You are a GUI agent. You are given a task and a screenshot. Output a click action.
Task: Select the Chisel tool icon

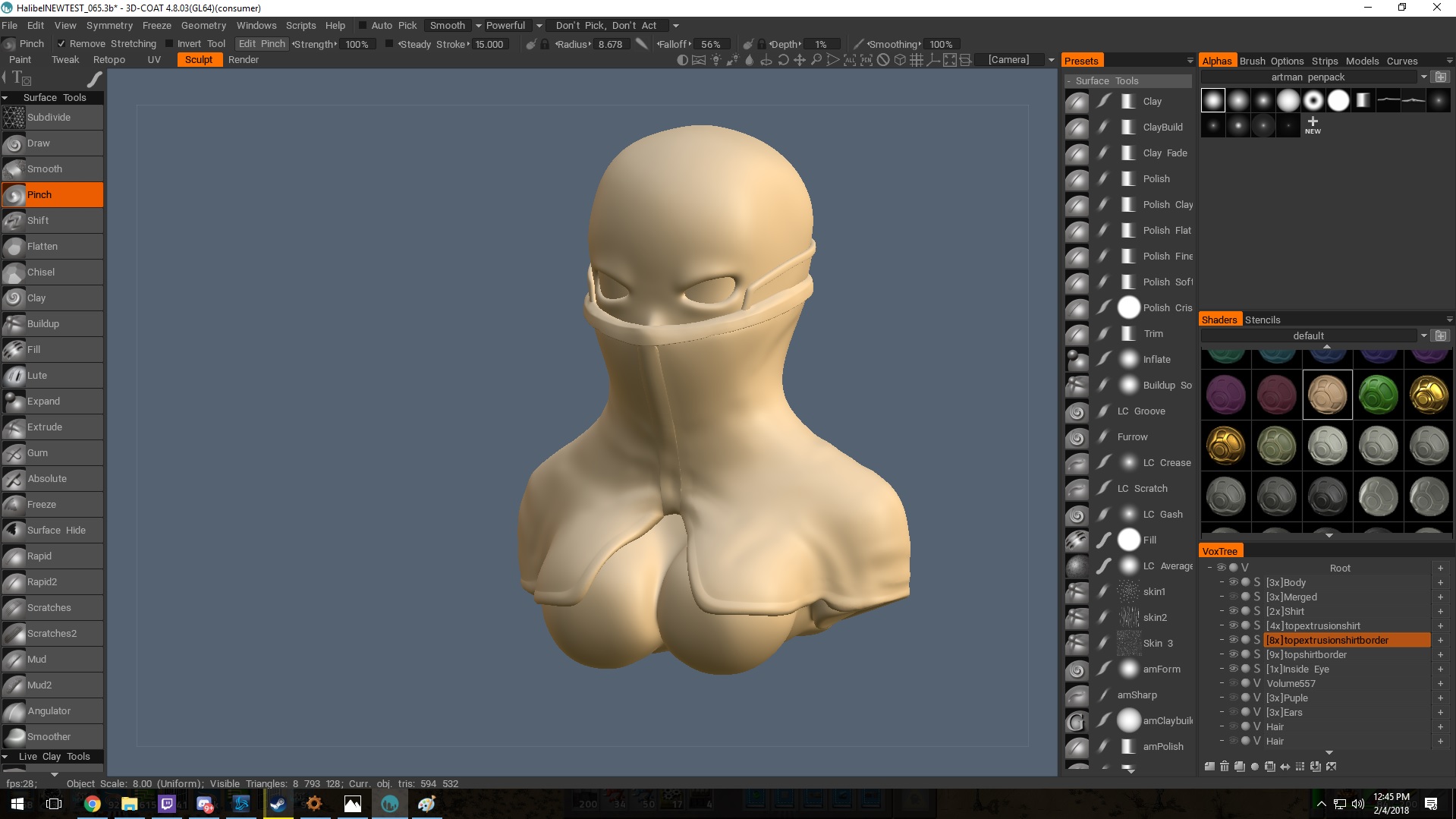point(14,272)
